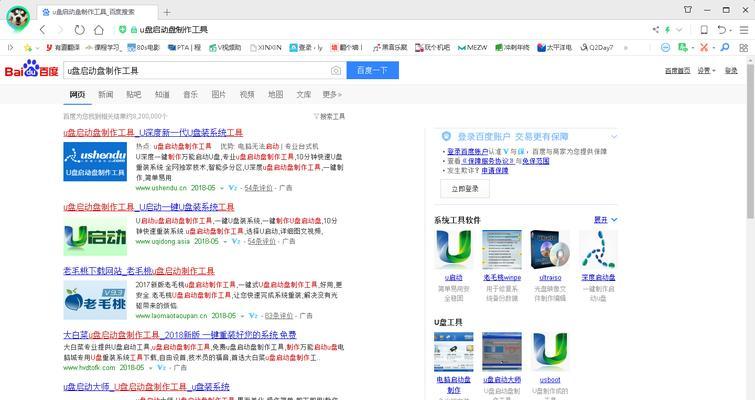Open a new tab with the plus icon
The image size is (755, 400).
click(167, 12)
